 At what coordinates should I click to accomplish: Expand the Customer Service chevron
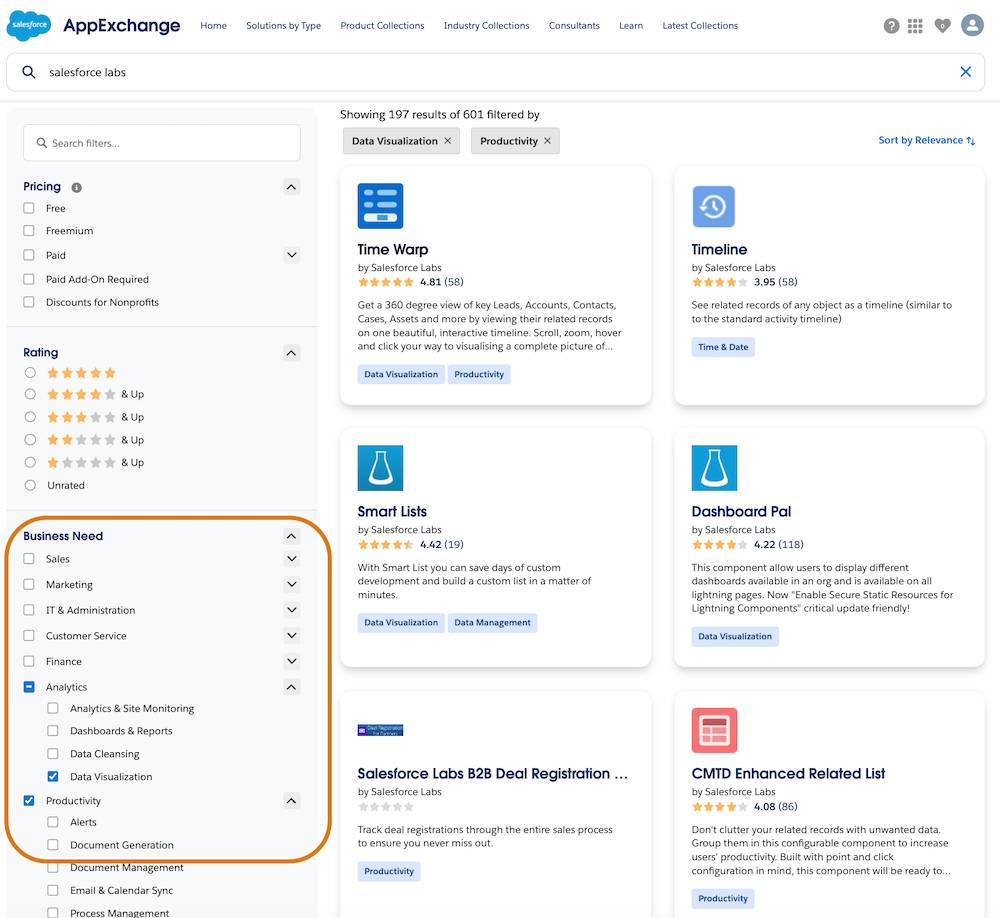pyautogui.click(x=291, y=635)
